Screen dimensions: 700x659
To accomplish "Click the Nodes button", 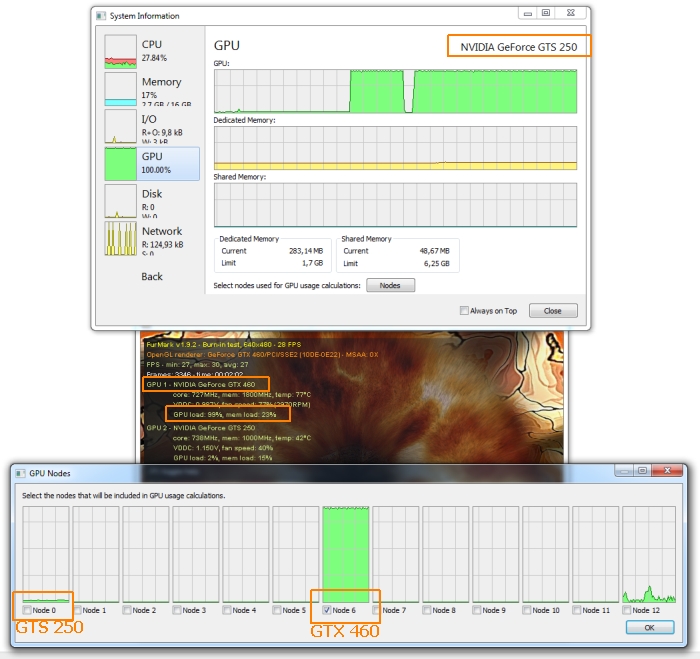I will tap(390, 285).
